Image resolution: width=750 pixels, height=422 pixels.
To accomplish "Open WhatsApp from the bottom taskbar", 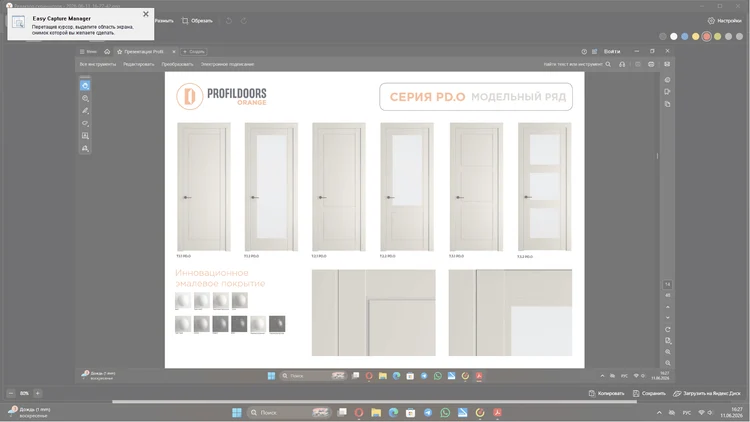I will tap(445, 412).
